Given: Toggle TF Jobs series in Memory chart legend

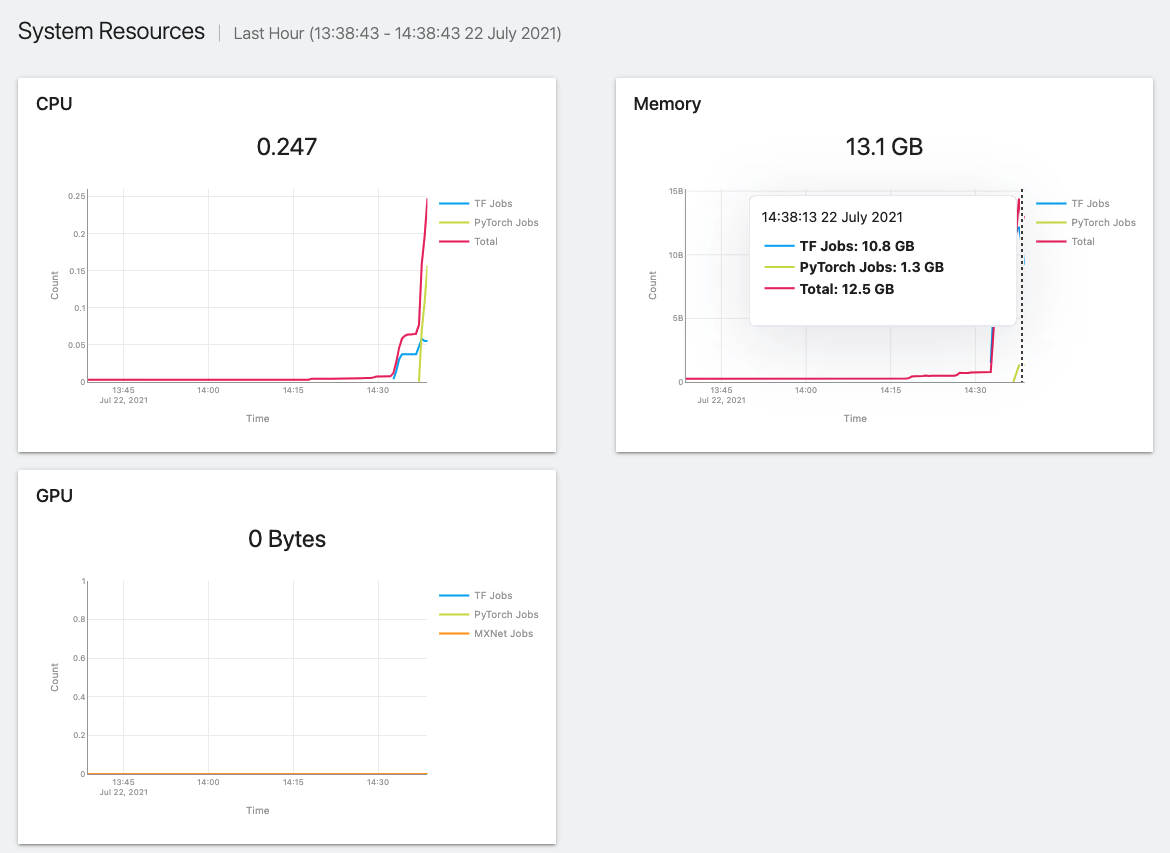Looking at the screenshot, I should point(1073,203).
